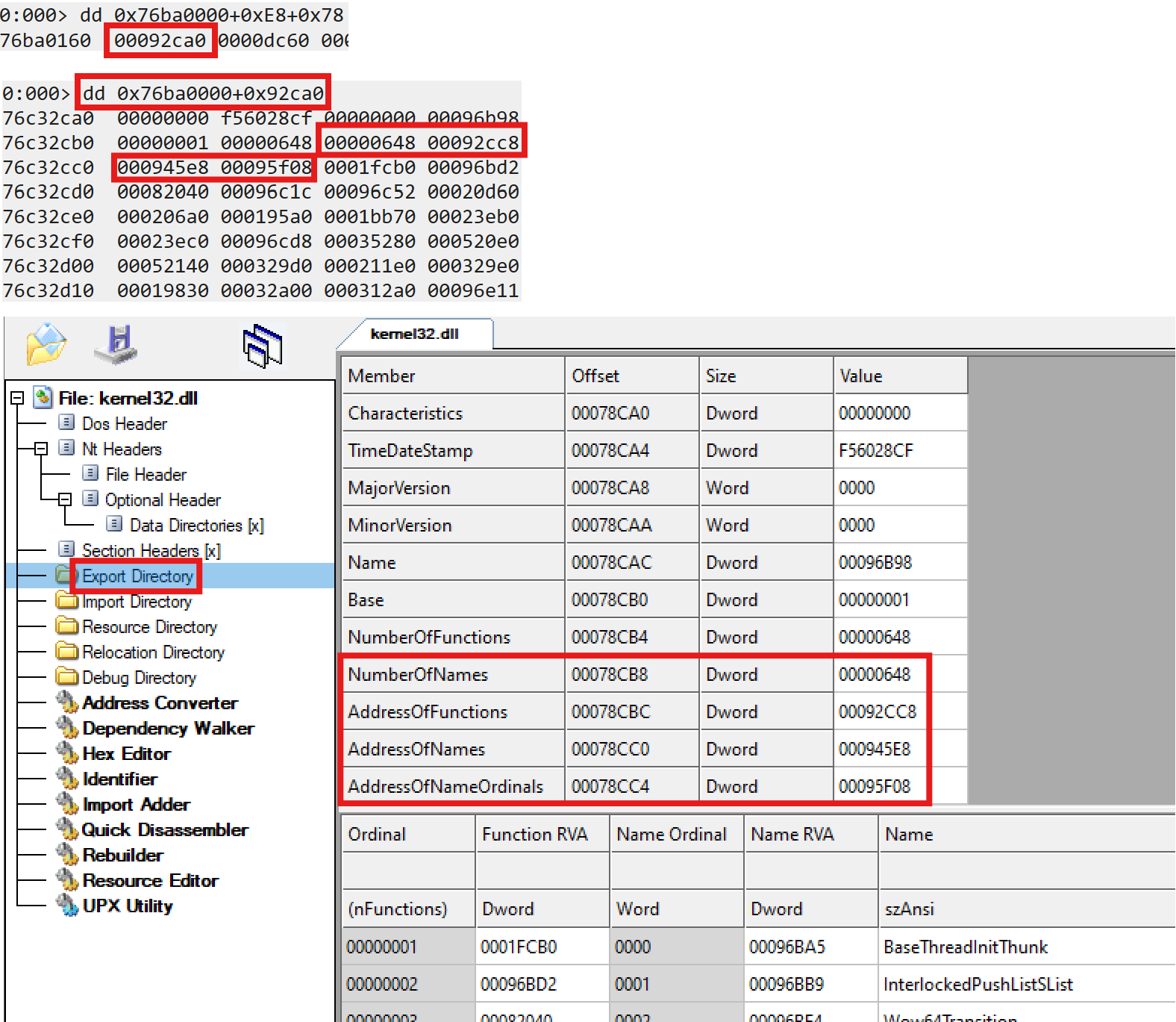Open Data Directories [x] tree item
This screenshot has width=1176, height=1022.
197,525
